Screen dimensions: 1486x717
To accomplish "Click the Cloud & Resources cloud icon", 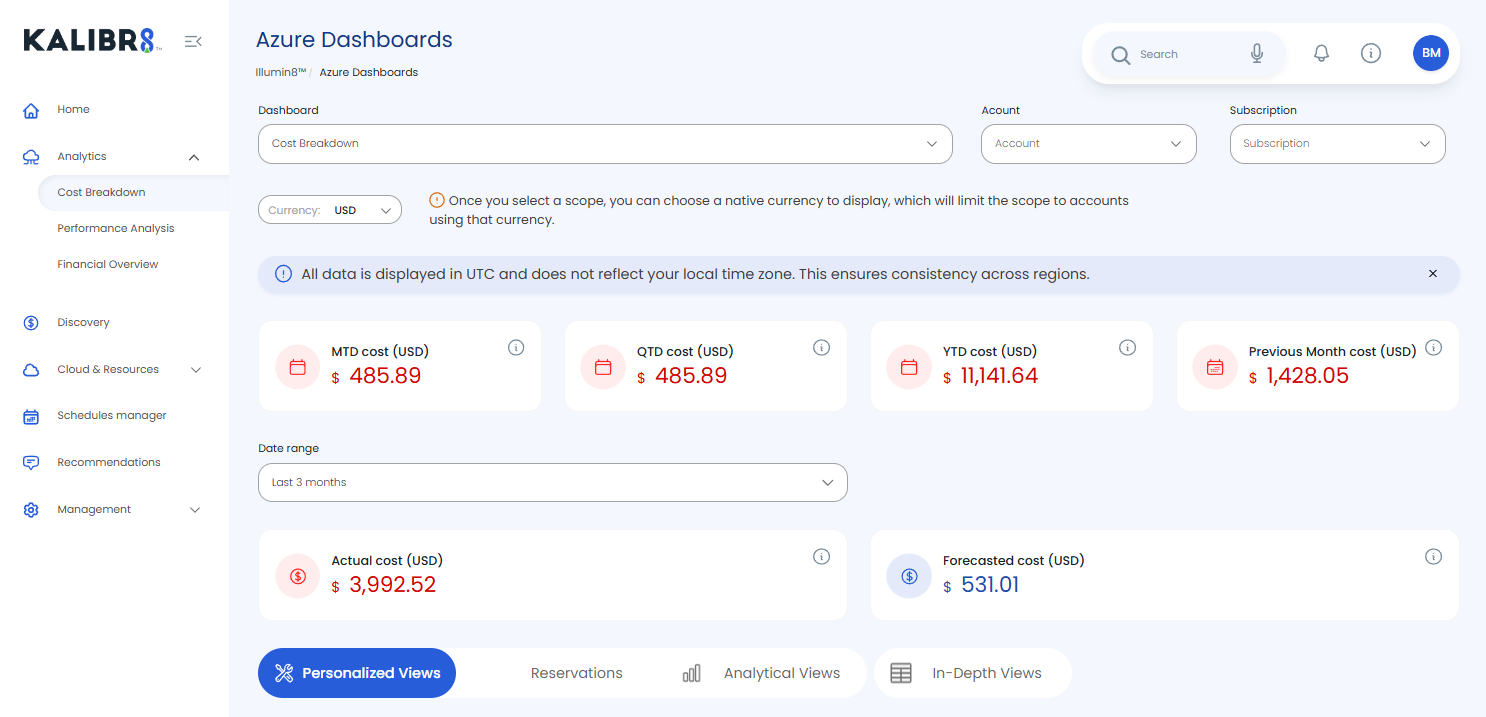I will coord(31,370).
